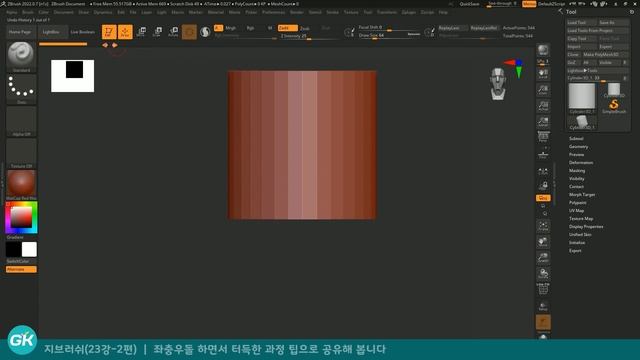
Task: Enable Rgb paint mode
Action: coord(250,28)
